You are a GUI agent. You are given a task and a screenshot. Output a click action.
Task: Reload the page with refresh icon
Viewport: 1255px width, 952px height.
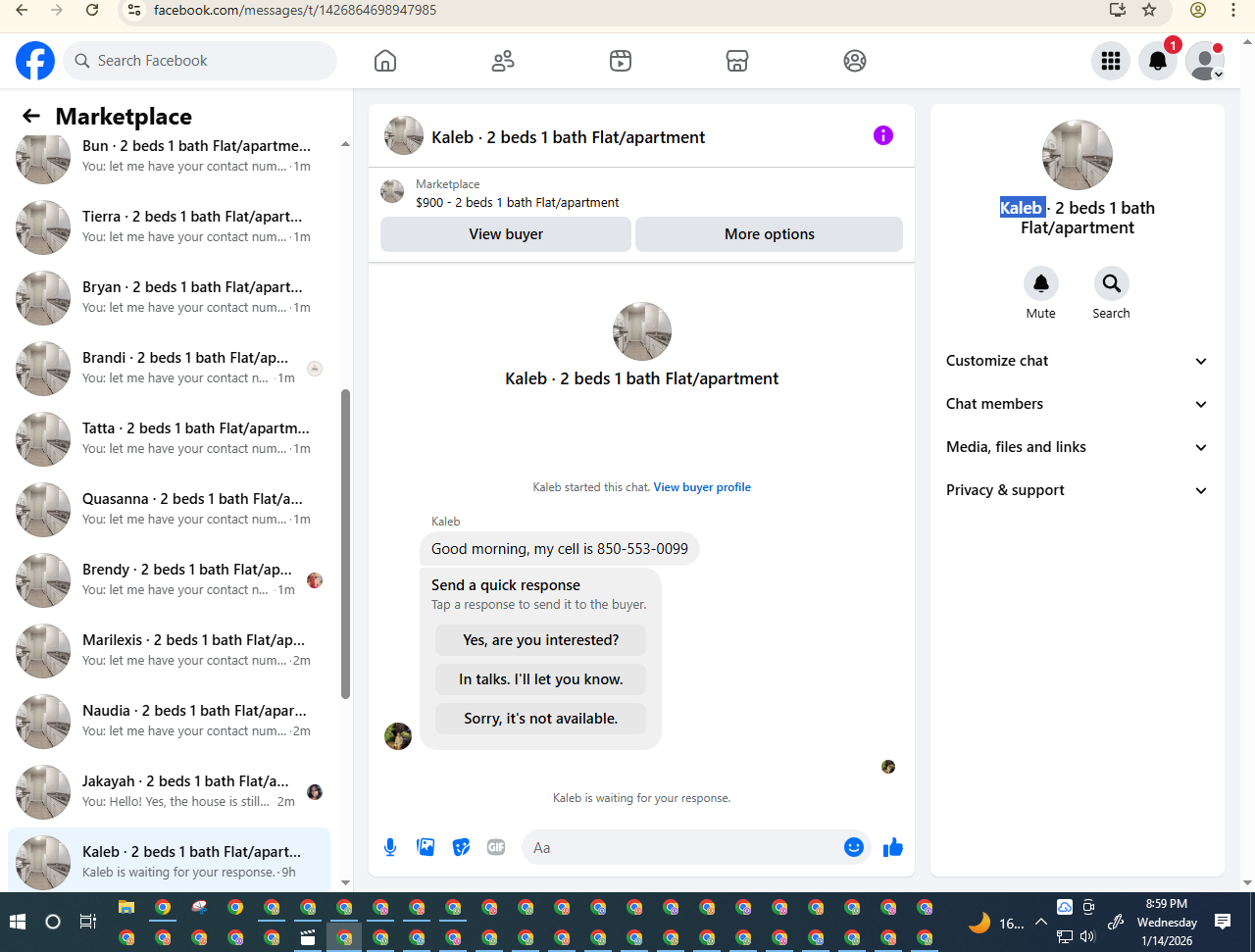(x=92, y=10)
